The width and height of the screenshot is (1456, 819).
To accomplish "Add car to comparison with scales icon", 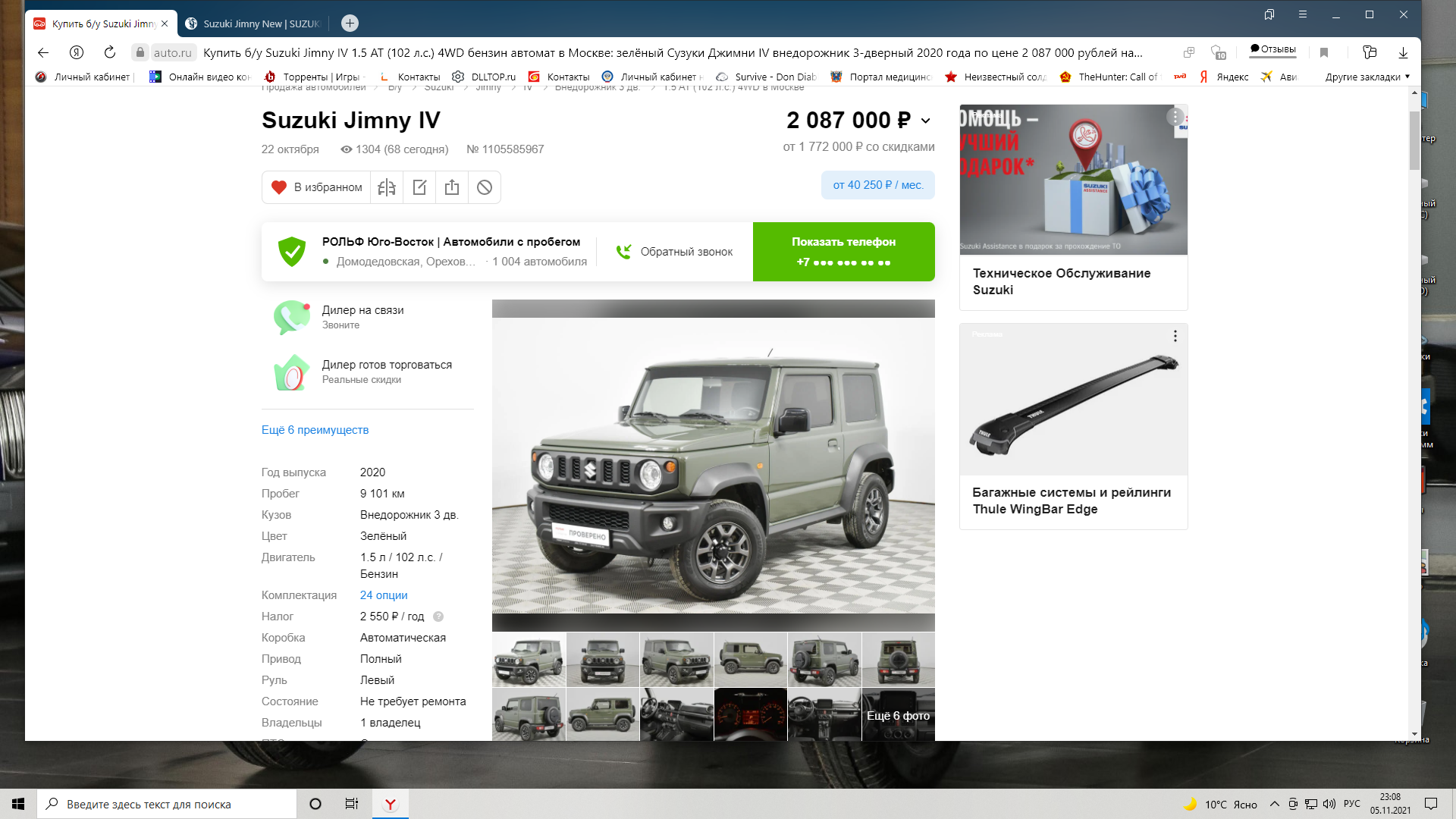I will 387,187.
